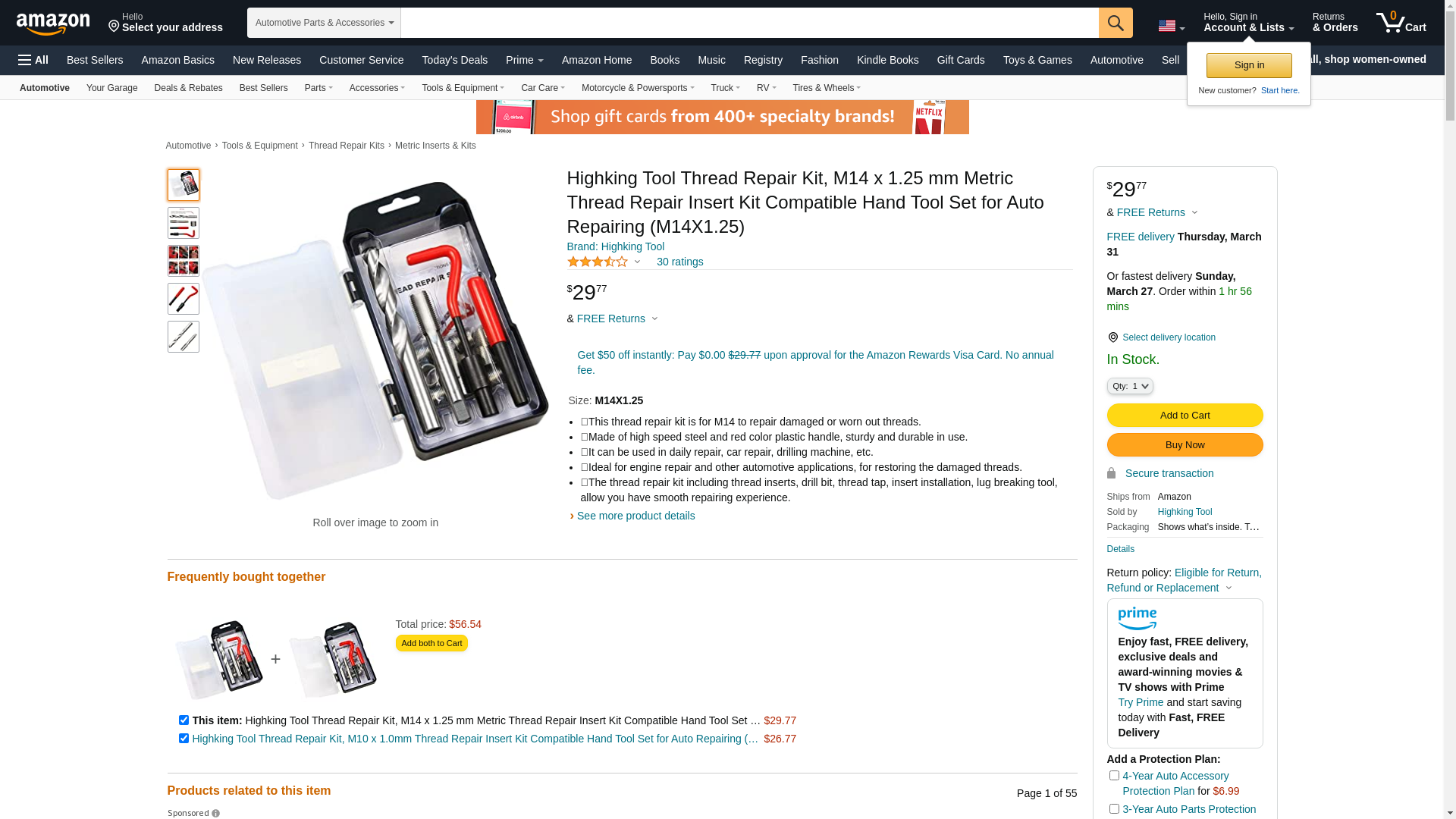Click the Add to Cart button

pyautogui.click(x=1185, y=416)
